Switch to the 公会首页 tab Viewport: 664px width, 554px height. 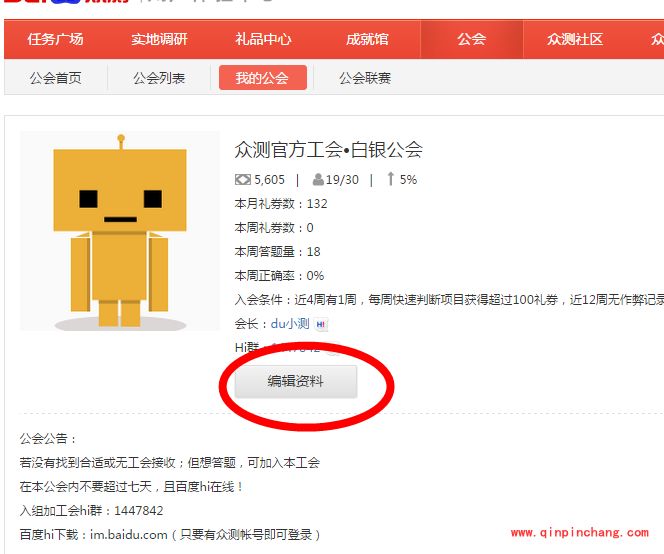[56, 78]
